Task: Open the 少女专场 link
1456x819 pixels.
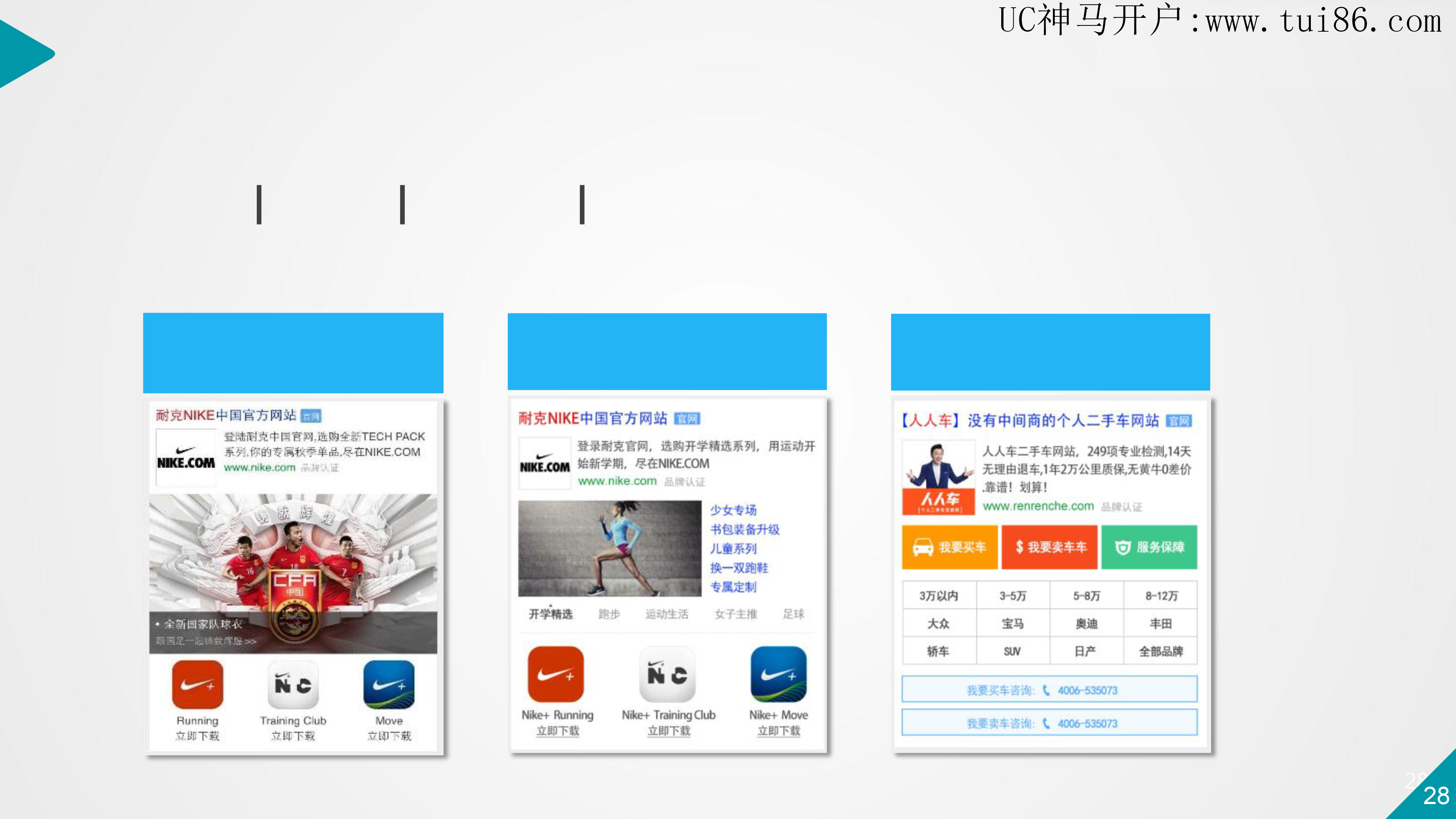Action: (x=734, y=510)
